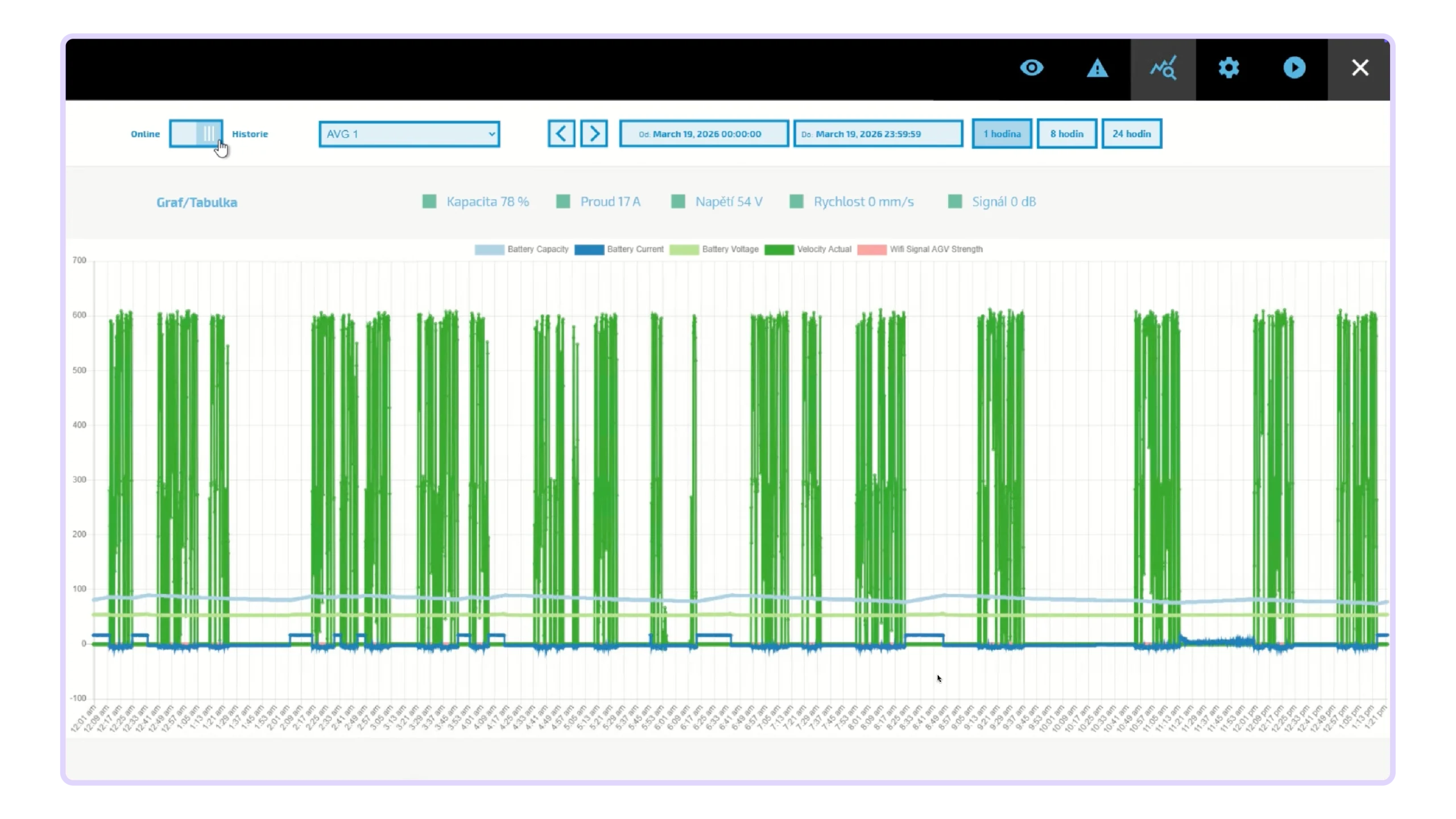Open the Od start date picker
The height and width of the screenshot is (819, 1456).
pos(704,134)
